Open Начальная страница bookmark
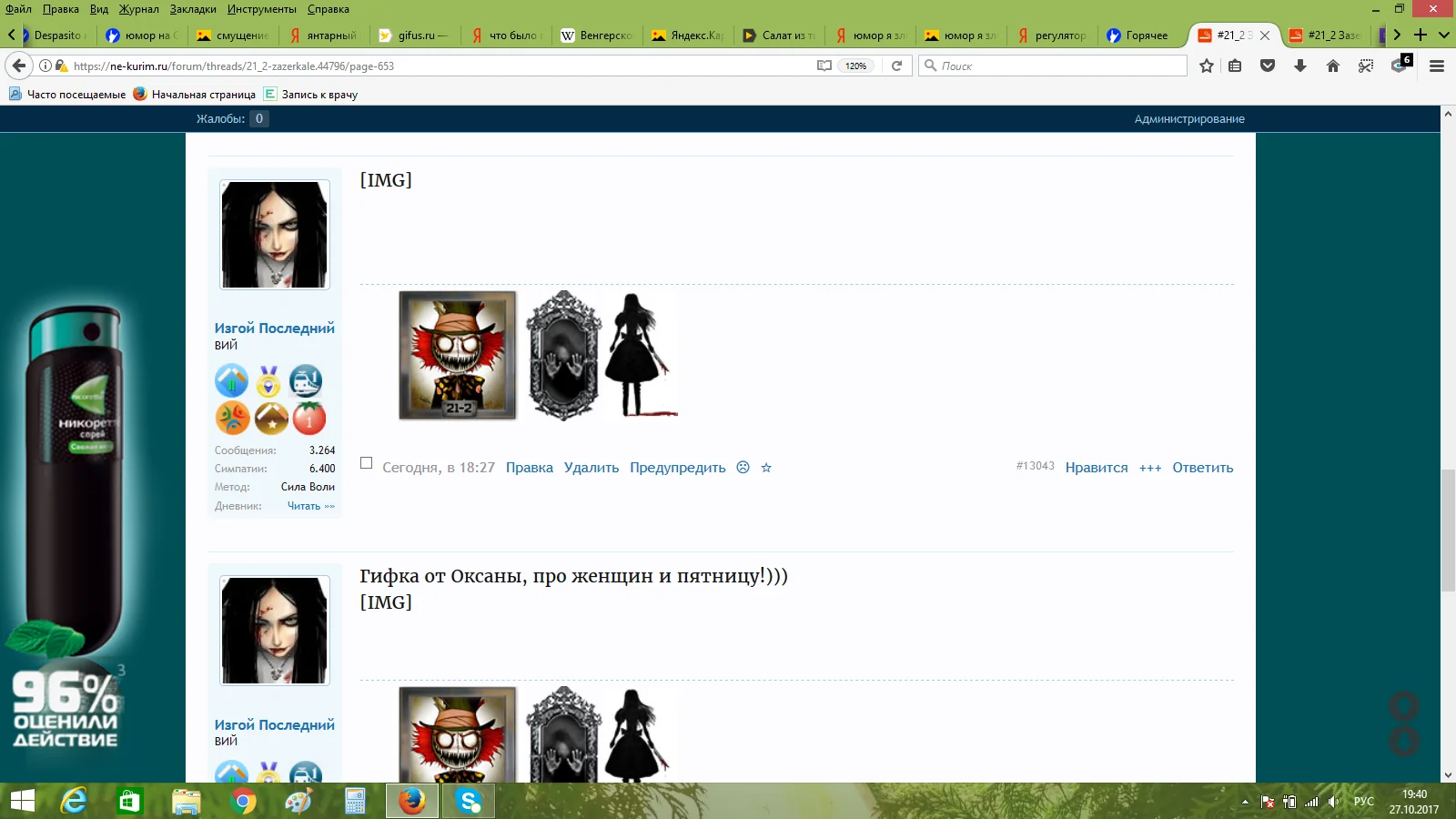1456x819 pixels. click(195, 94)
